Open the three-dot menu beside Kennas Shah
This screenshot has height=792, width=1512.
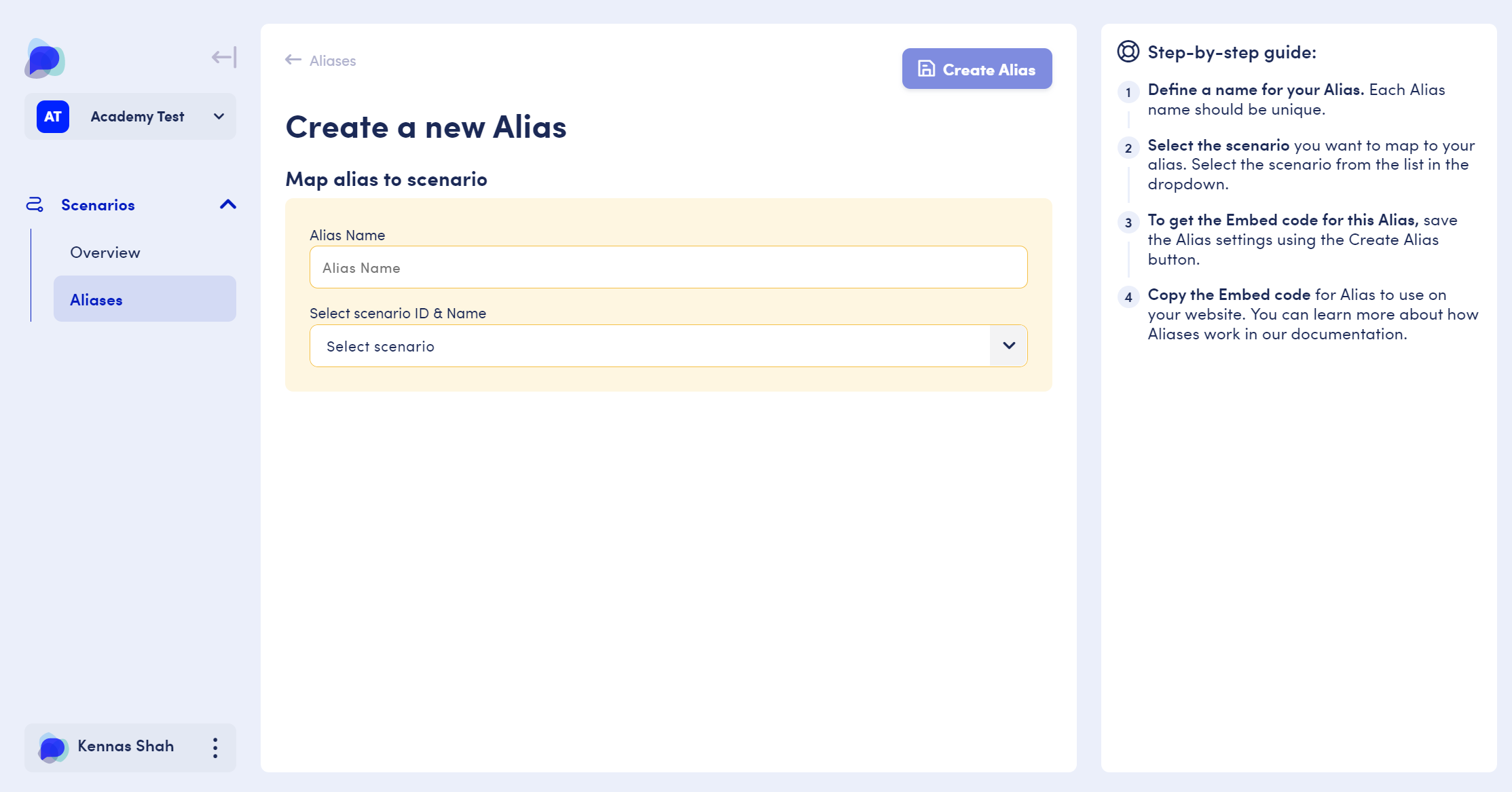coord(215,748)
